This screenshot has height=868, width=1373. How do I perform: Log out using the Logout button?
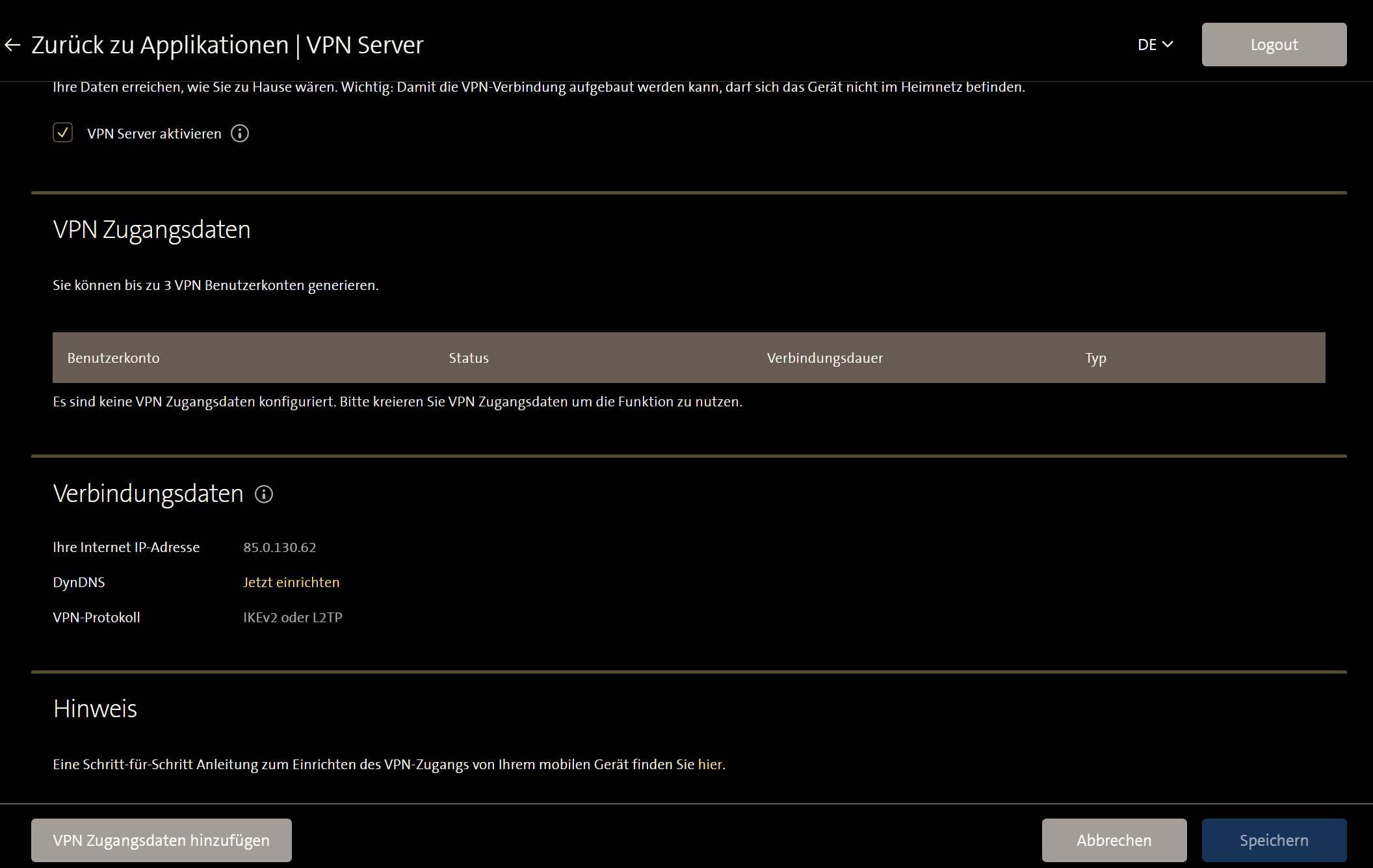(x=1274, y=44)
